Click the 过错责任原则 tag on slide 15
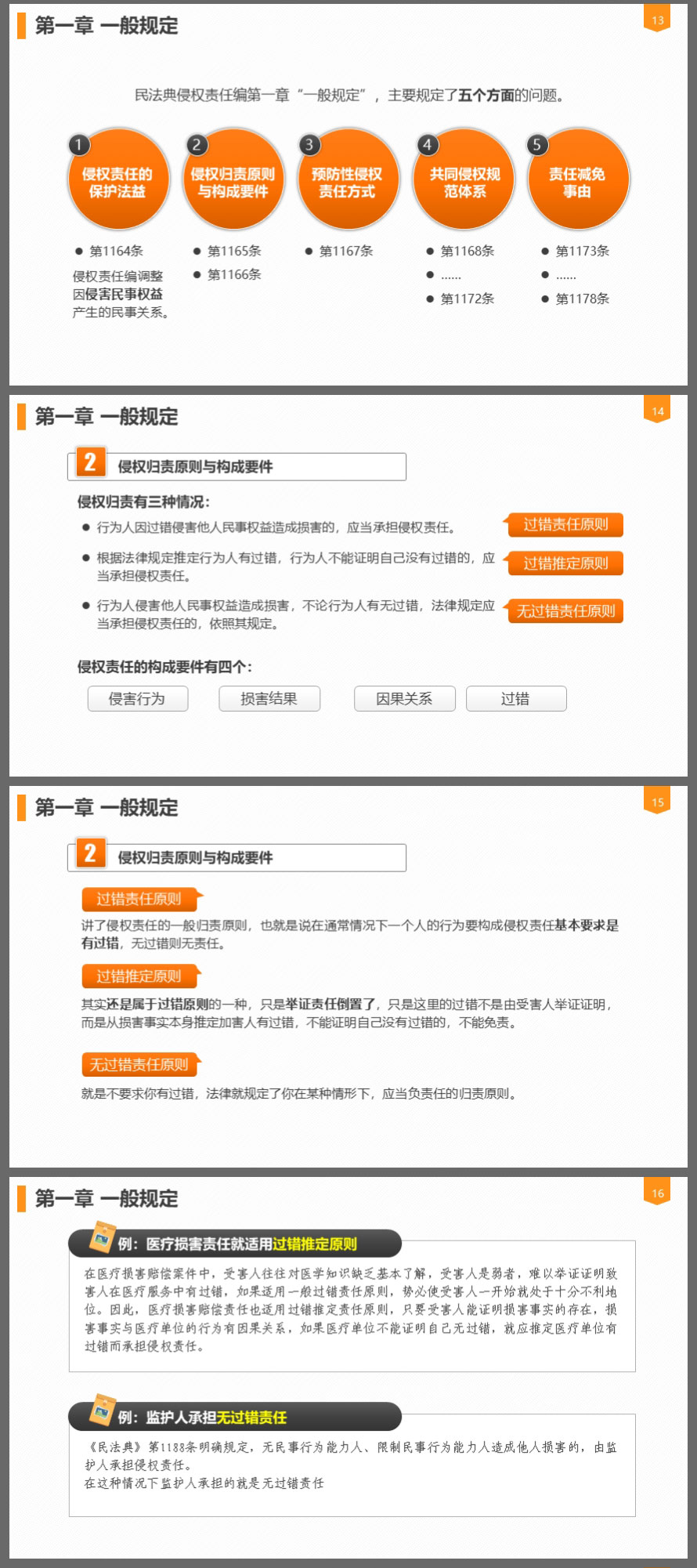The width and height of the screenshot is (697, 1568). click(142, 900)
